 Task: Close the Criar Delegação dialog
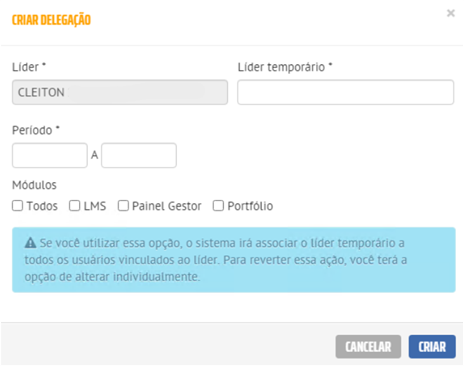pyautogui.click(x=451, y=13)
